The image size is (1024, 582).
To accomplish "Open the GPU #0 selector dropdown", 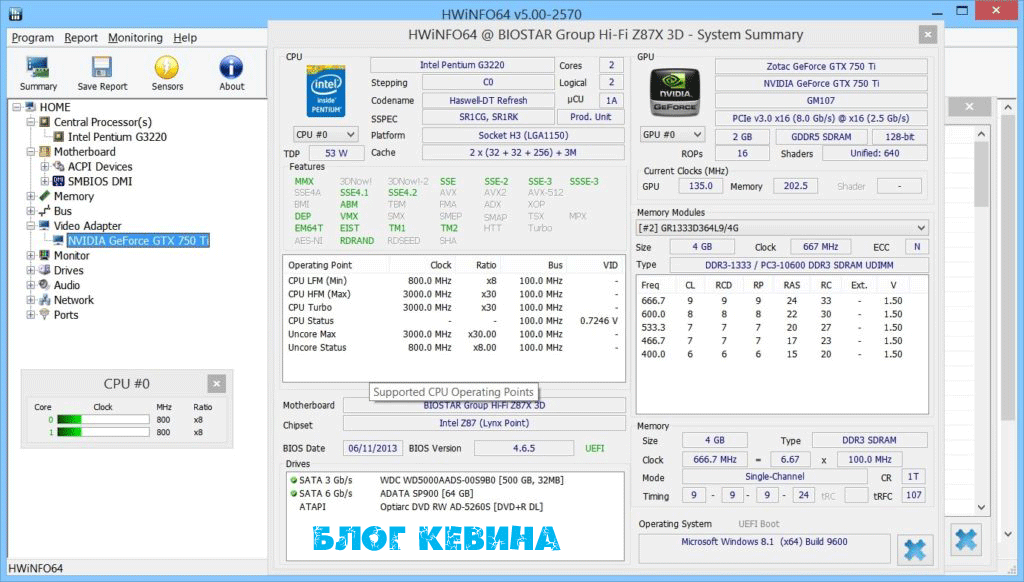I will point(671,134).
